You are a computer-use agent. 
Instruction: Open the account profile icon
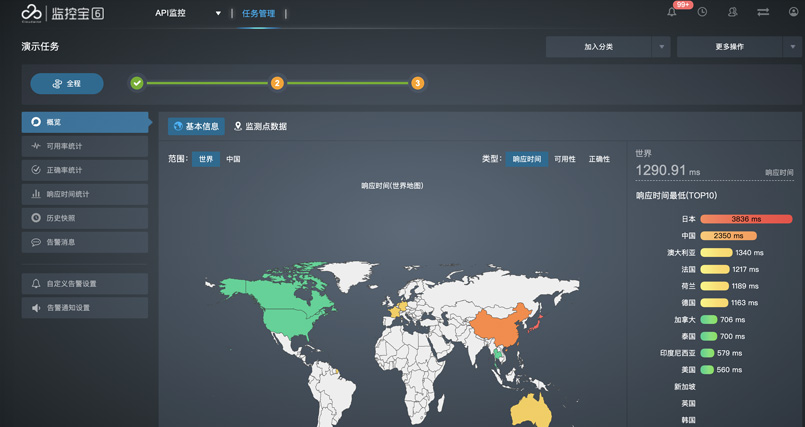click(793, 12)
